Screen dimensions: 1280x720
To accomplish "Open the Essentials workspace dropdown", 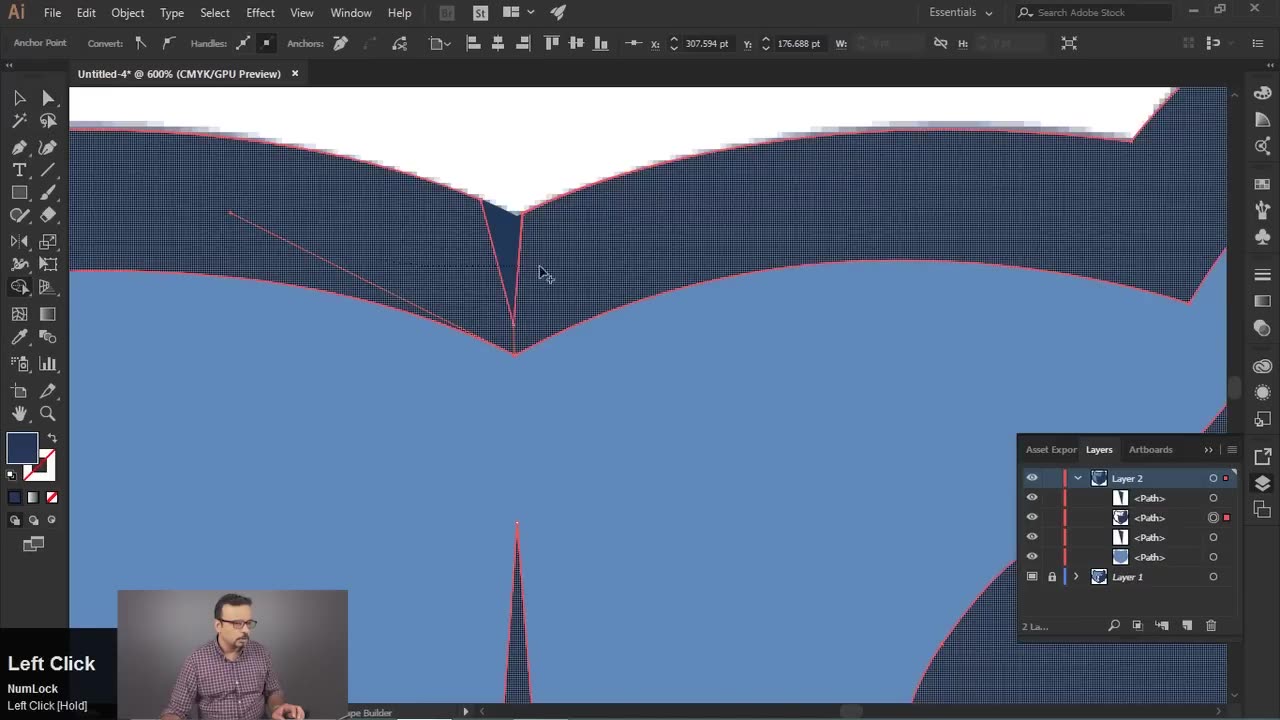I will click(x=961, y=12).
